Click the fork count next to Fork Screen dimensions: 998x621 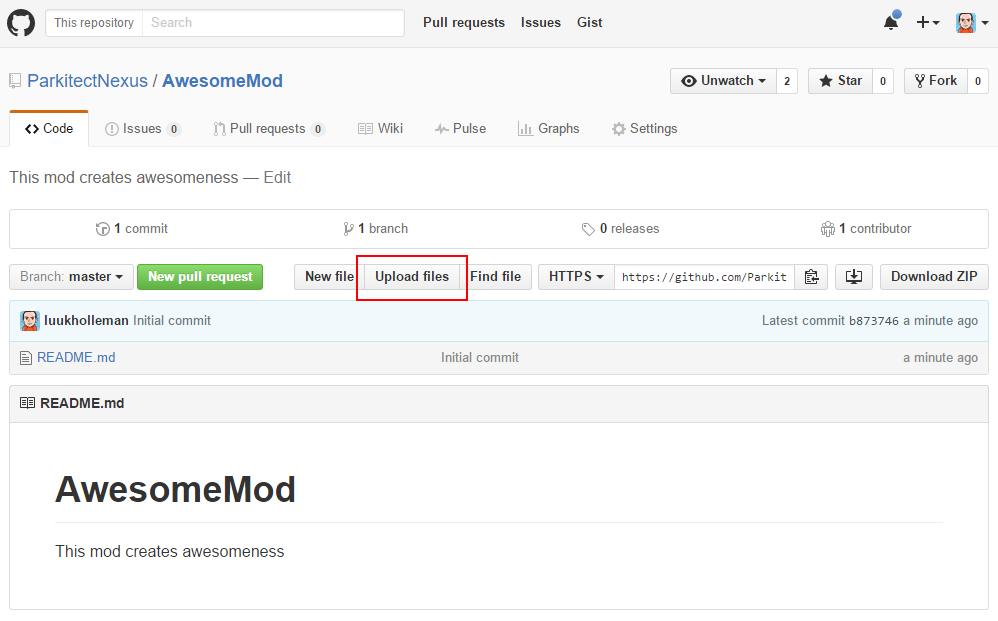point(978,81)
